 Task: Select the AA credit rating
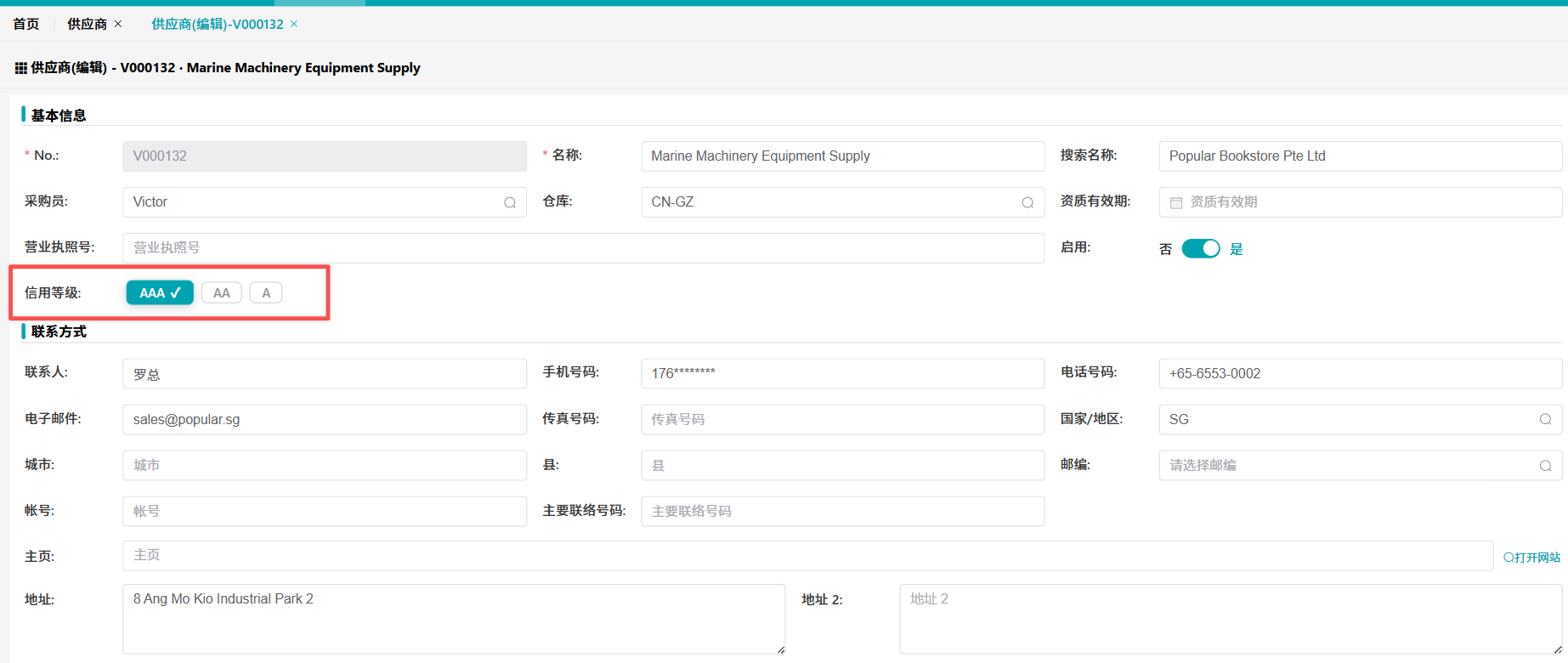point(221,293)
